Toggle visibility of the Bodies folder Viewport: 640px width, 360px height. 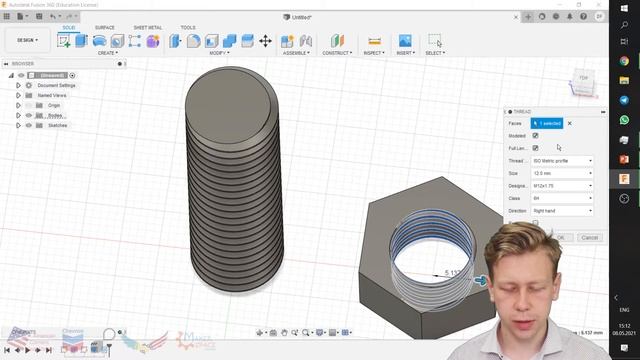[x=29, y=116]
